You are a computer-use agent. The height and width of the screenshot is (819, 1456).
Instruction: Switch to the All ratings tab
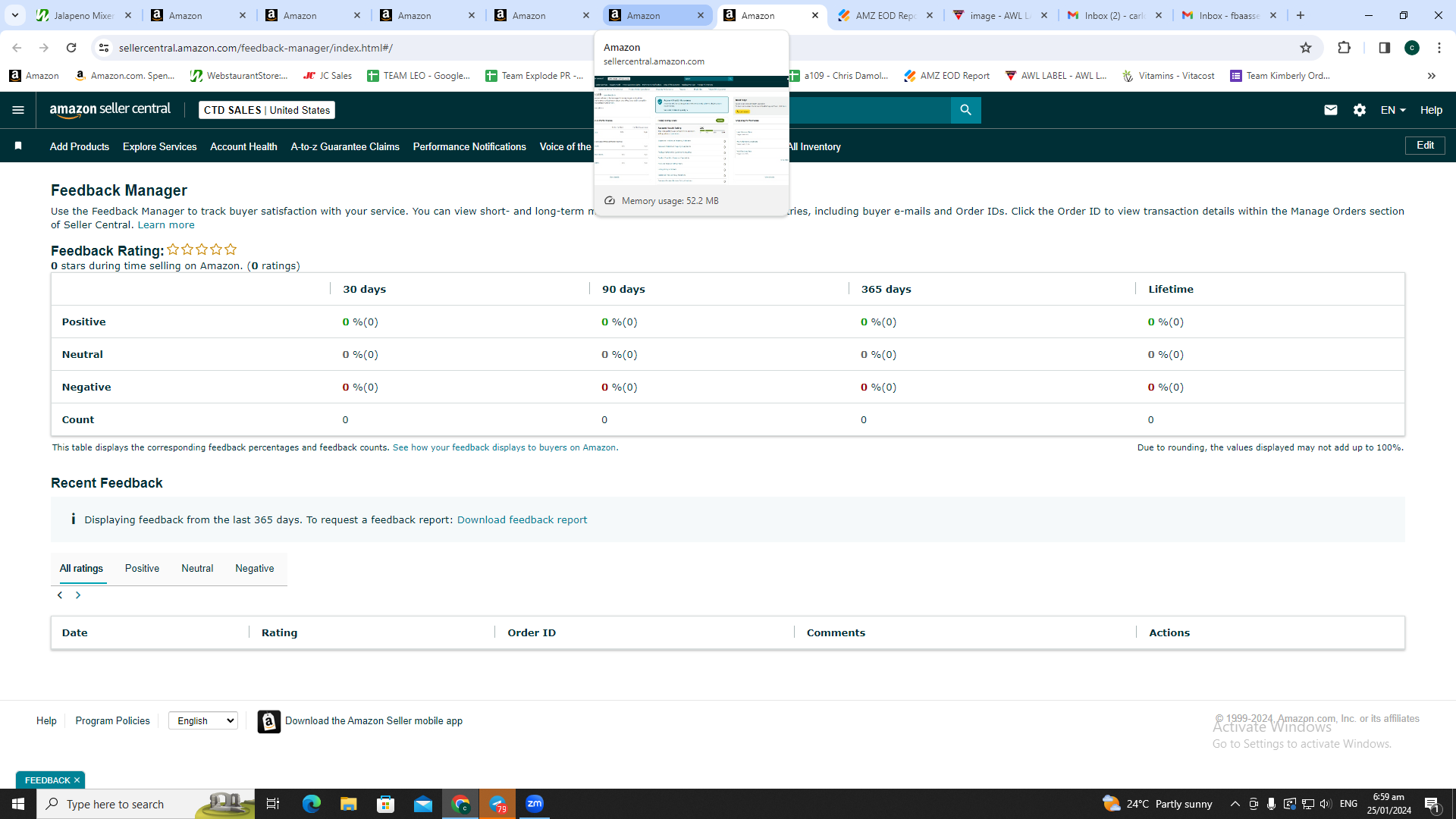coord(81,568)
